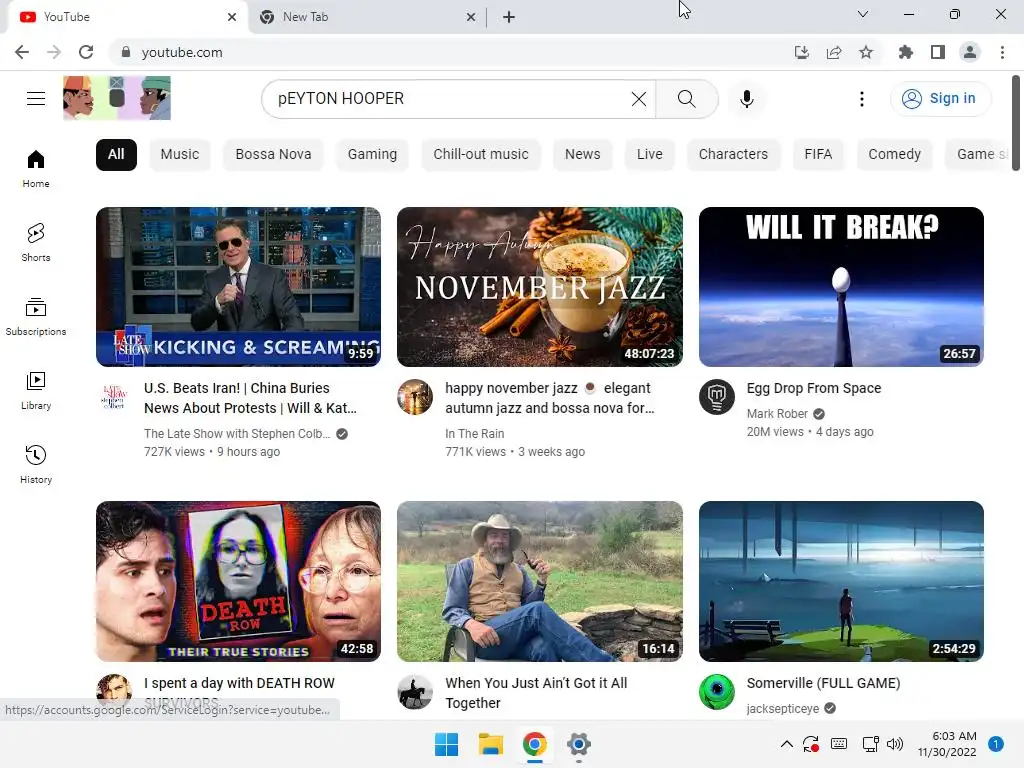Open In The Rain channel avatar
This screenshot has height=768, width=1024.
click(x=415, y=396)
